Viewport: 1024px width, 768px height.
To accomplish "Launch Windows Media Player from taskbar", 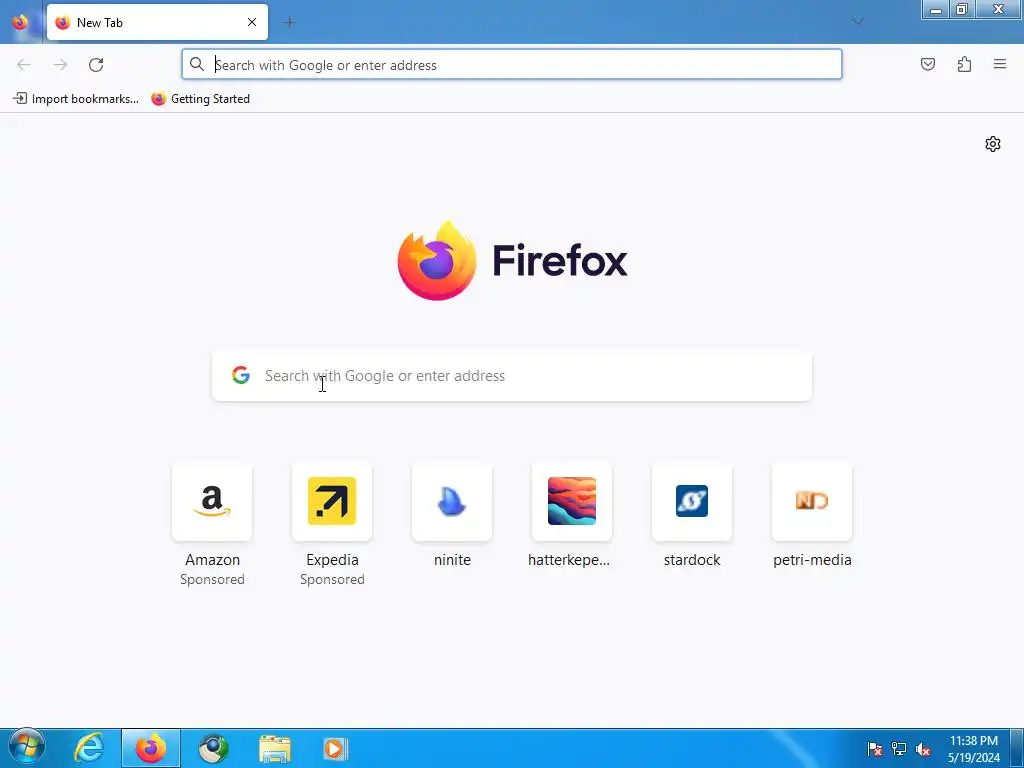I will [x=336, y=748].
